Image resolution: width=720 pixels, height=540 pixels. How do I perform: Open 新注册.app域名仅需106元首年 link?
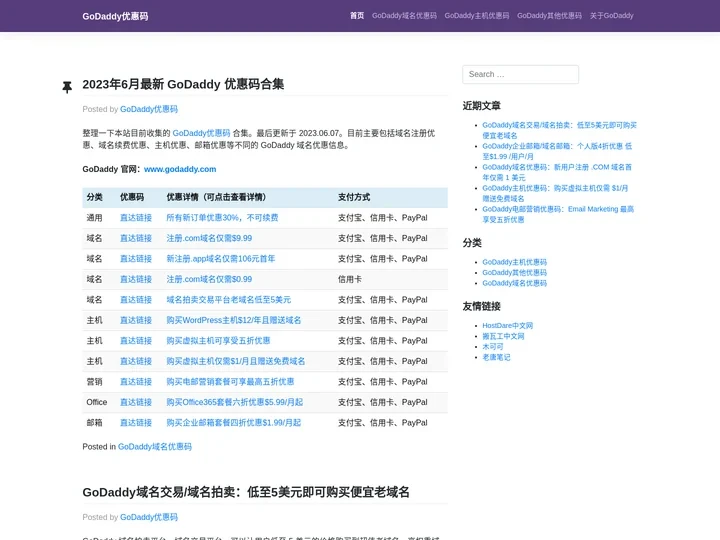(220, 259)
